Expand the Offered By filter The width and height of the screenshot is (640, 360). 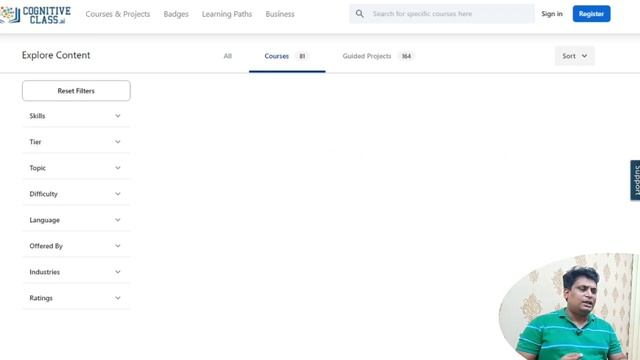[76, 246]
